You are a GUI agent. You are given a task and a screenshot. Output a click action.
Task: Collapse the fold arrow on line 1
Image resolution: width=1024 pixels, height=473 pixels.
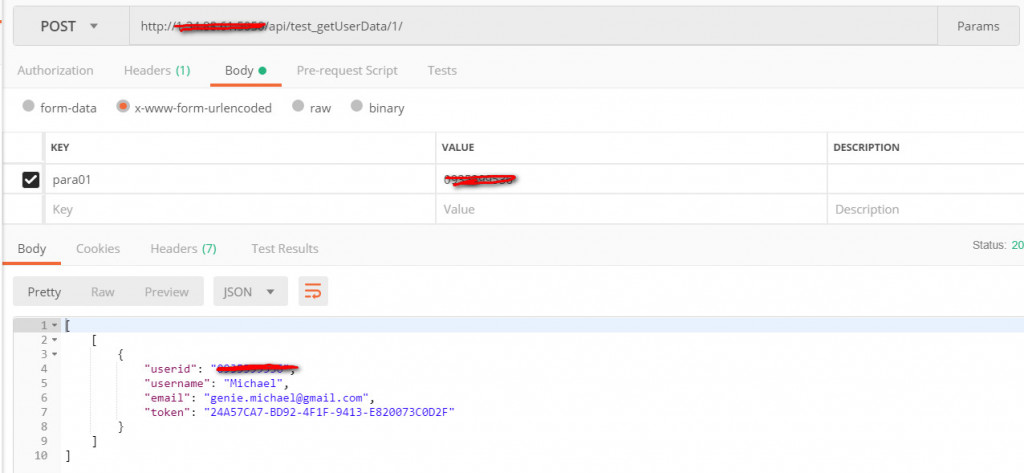56,325
